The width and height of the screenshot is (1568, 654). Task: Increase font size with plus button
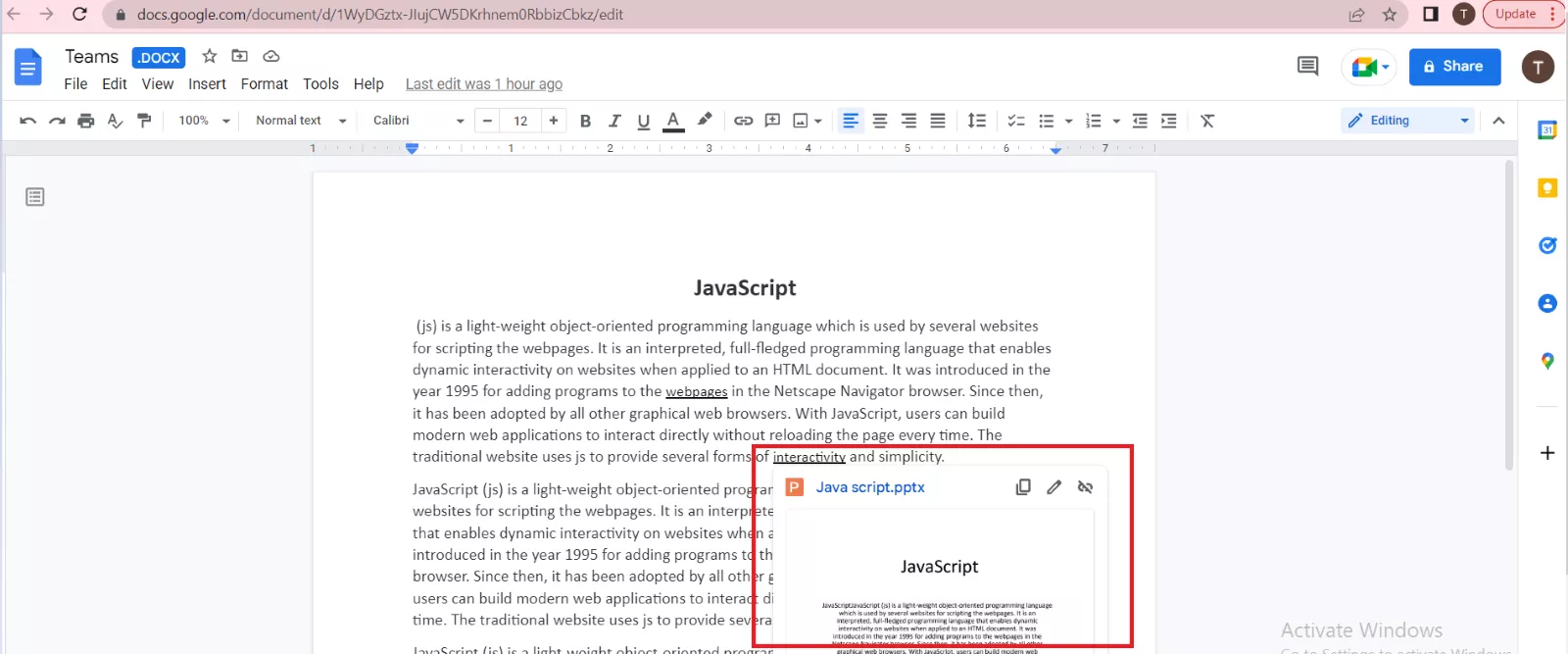coord(554,121)
